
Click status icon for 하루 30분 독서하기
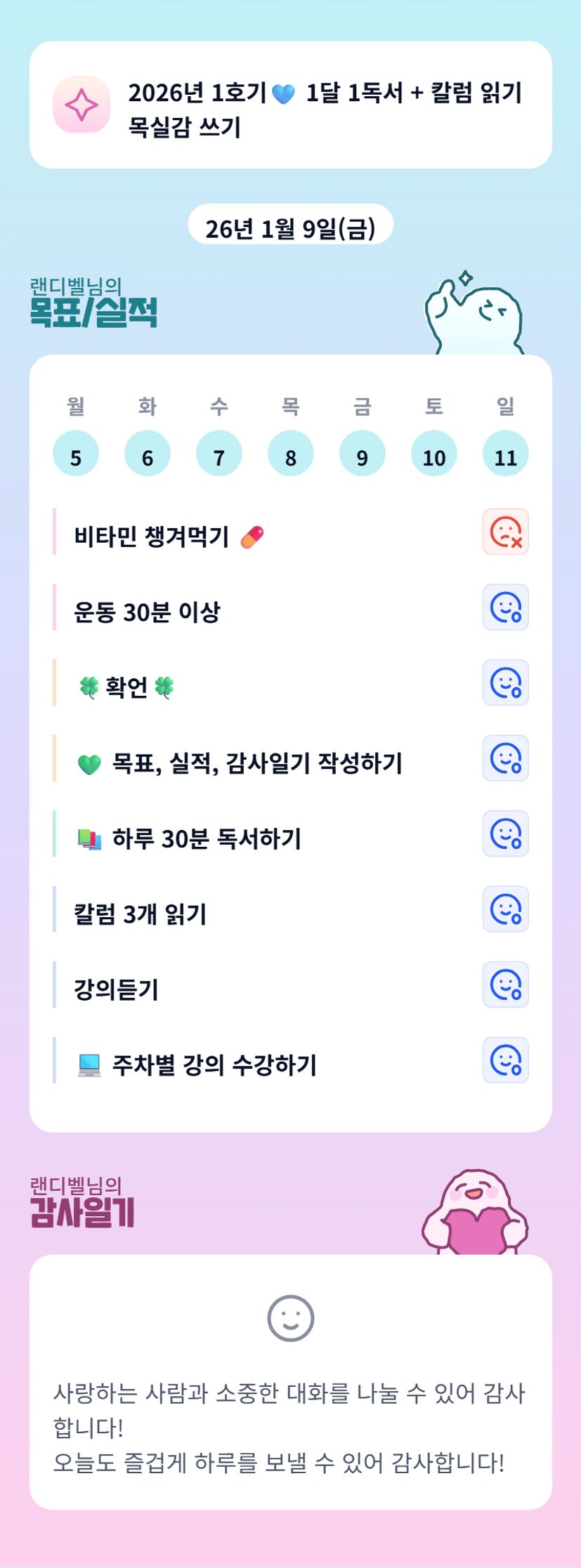click(x=505, y=834)
